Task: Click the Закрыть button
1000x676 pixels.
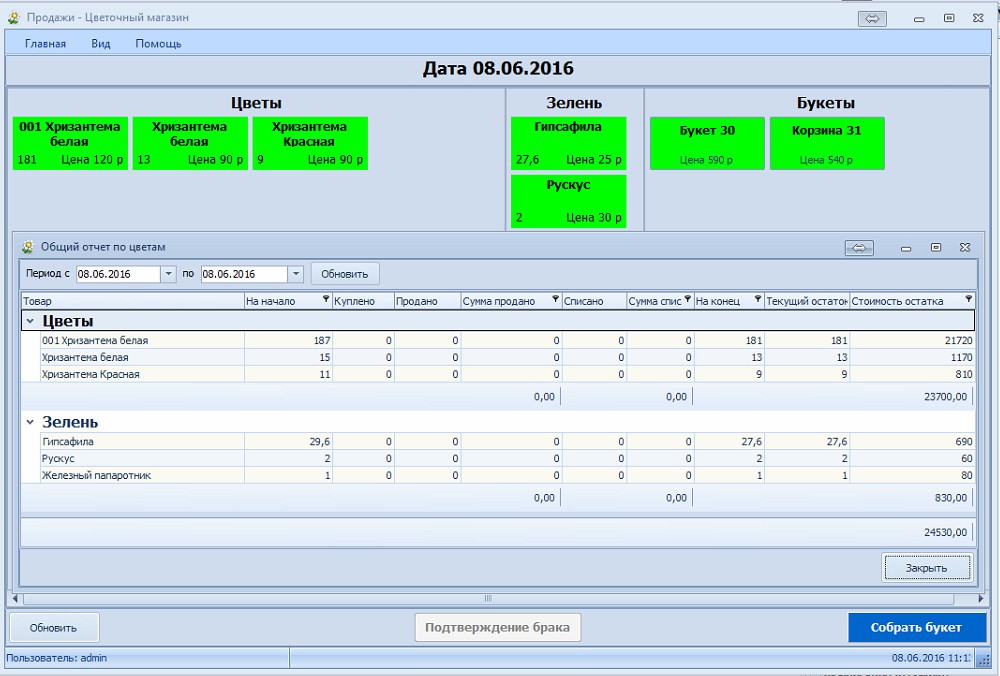Action: [x=927, y=568]
